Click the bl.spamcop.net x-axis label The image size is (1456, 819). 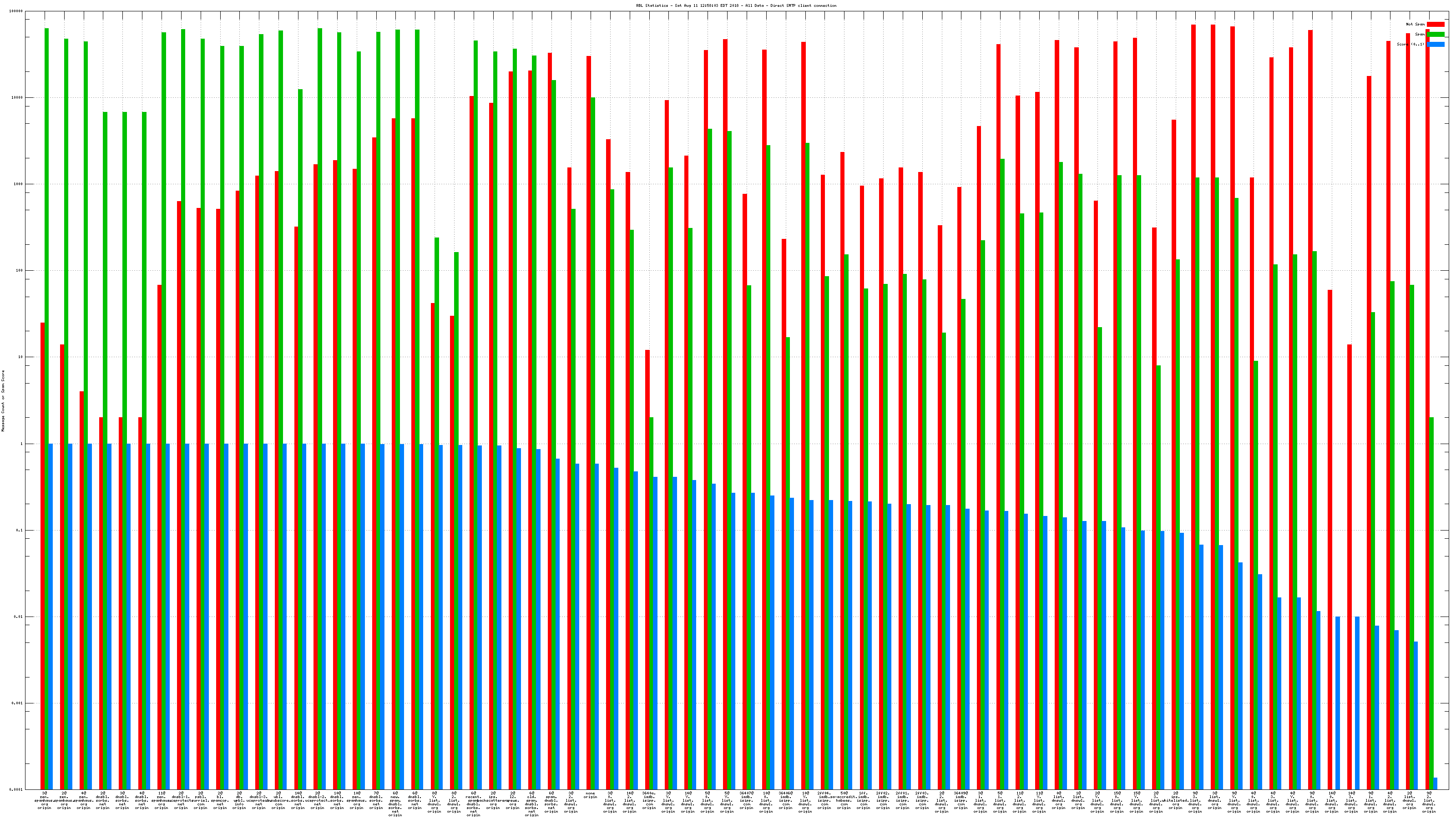pyautogui.click(x=220, y=800)
